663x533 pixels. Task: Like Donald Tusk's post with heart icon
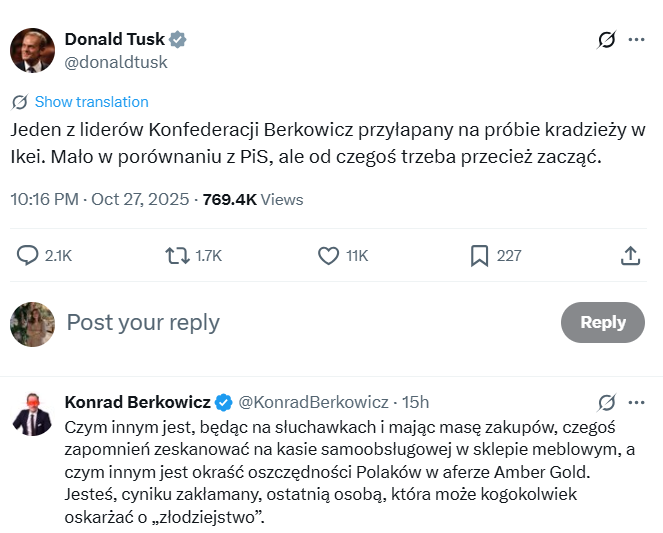[328, 256]
